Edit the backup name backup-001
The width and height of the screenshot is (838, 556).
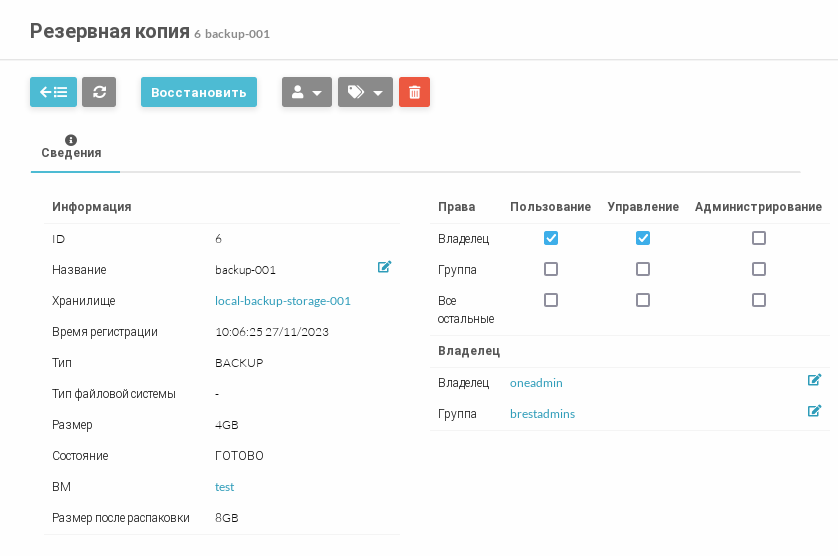pyautogui.click(x=384, y=267)
